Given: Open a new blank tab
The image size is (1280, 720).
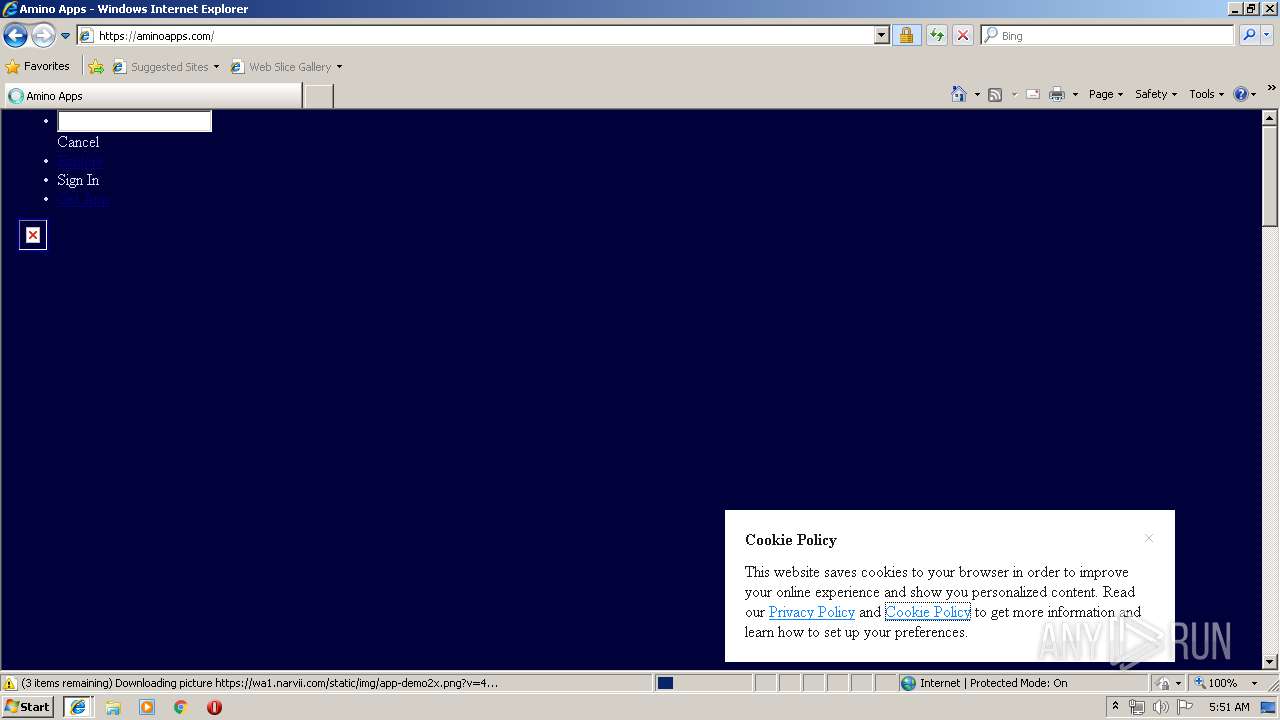Looking at the screenshot, I should 318,96.
